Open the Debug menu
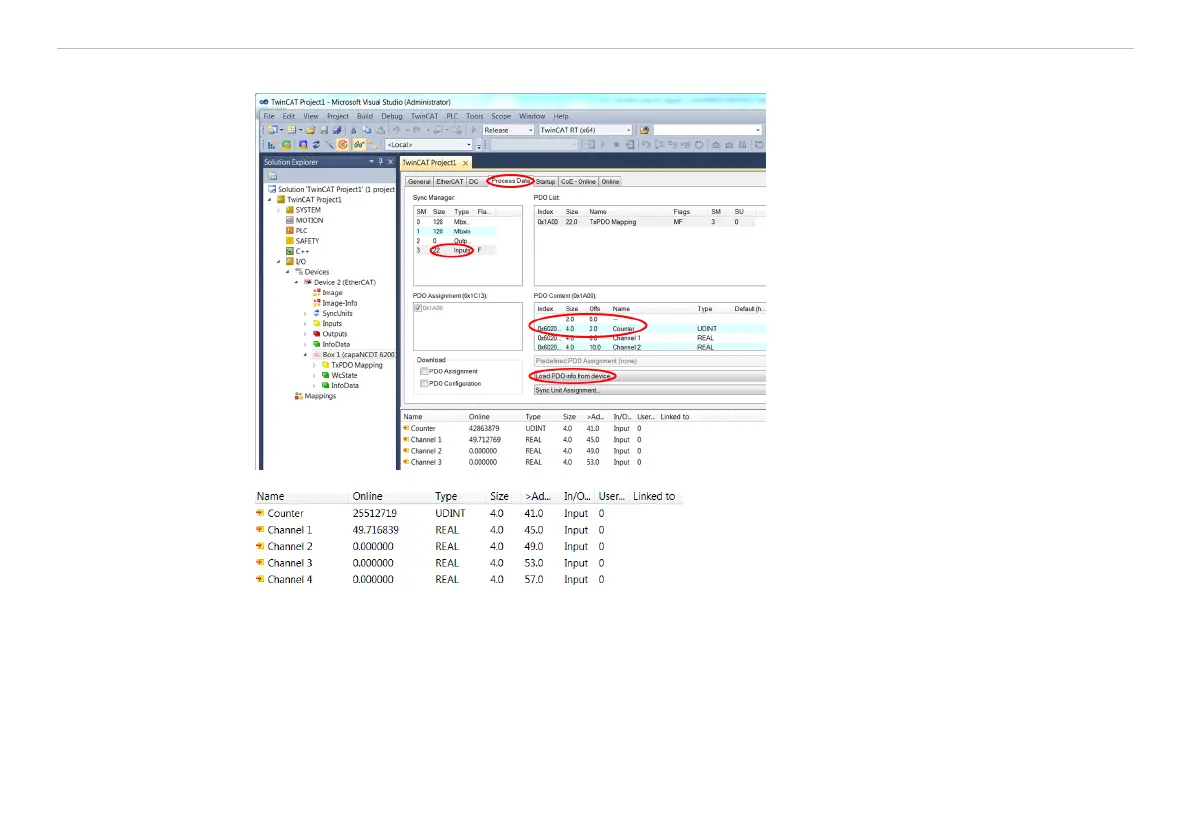This screenshot has width=1191, height=839. 392,116
